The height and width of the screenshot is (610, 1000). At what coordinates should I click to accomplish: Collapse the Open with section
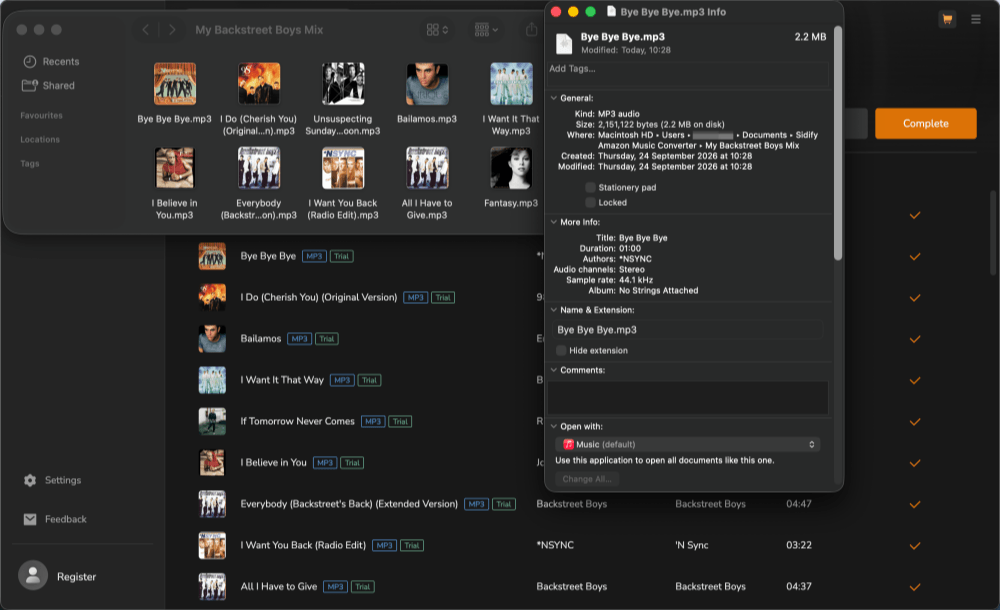[x=554, y=426]
